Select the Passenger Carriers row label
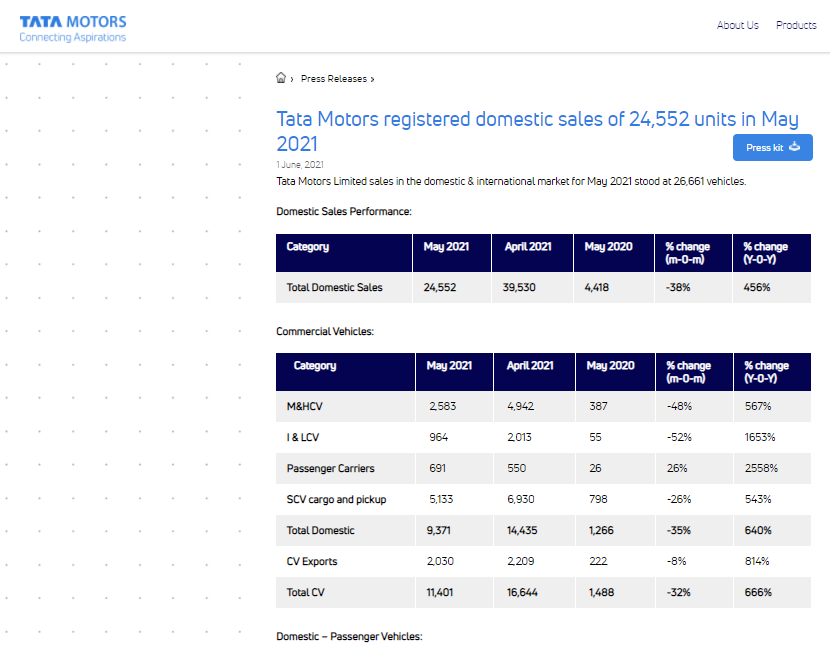Image resolution: width=830 pixels, height=654 pixels. (330, 468)
